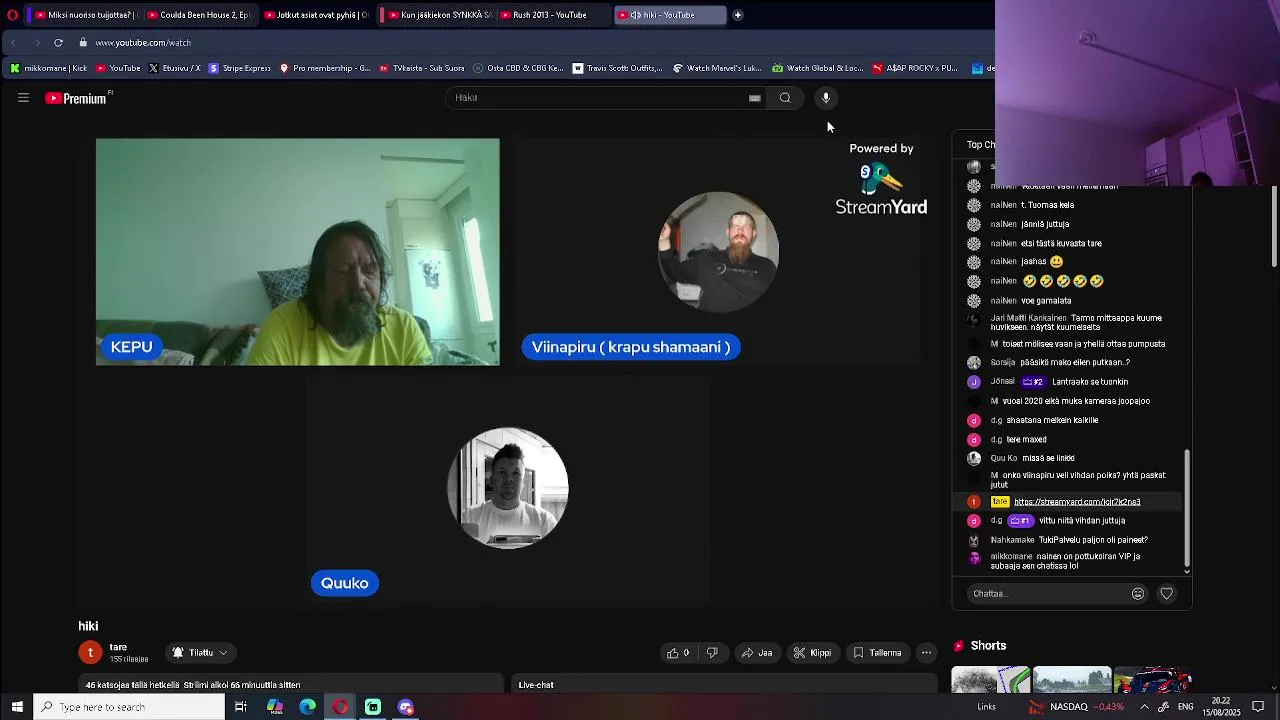The width and height of the screenshot is (1280, 720).
Task: Open the YouTube bookmark in bookmarks bar
Action: tap(118, 69)
